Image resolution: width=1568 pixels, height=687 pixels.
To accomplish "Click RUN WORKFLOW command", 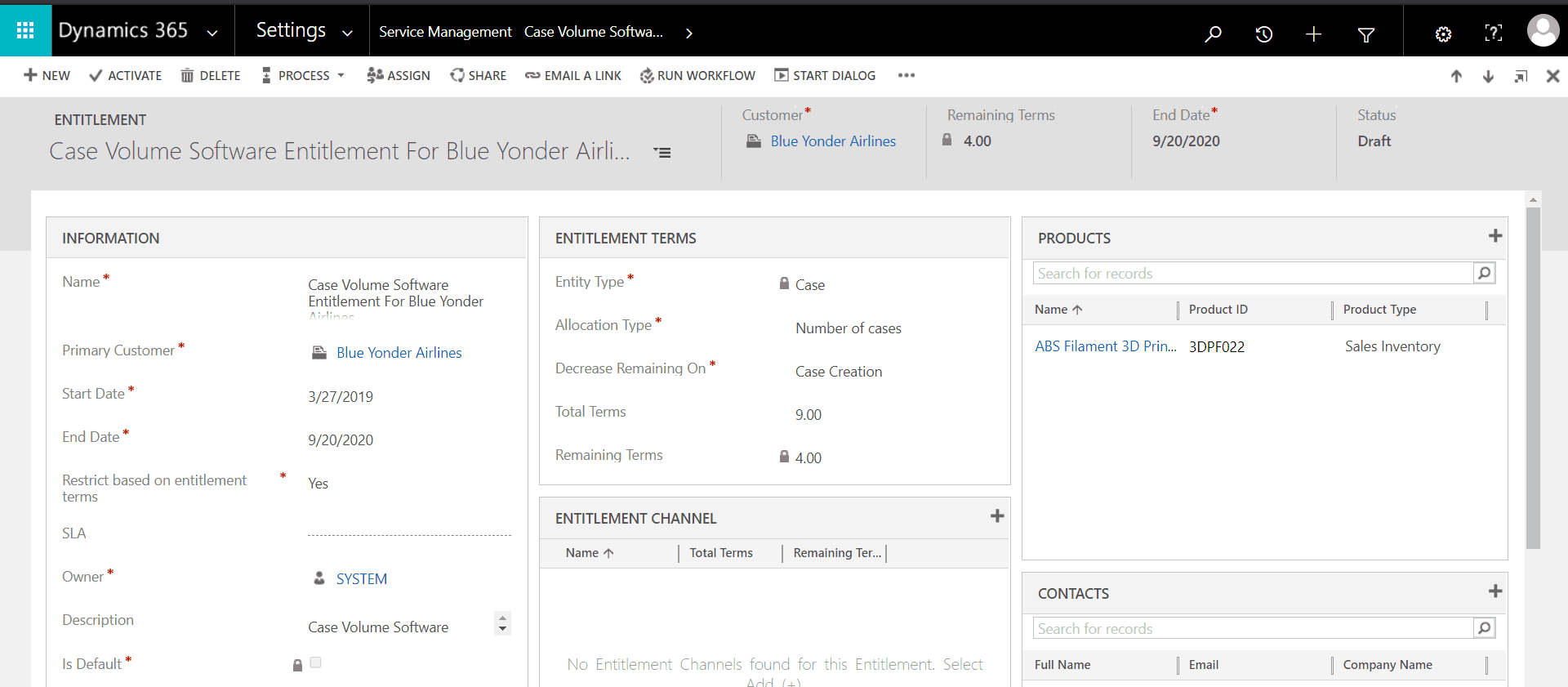I will click(x=697, y=75).
